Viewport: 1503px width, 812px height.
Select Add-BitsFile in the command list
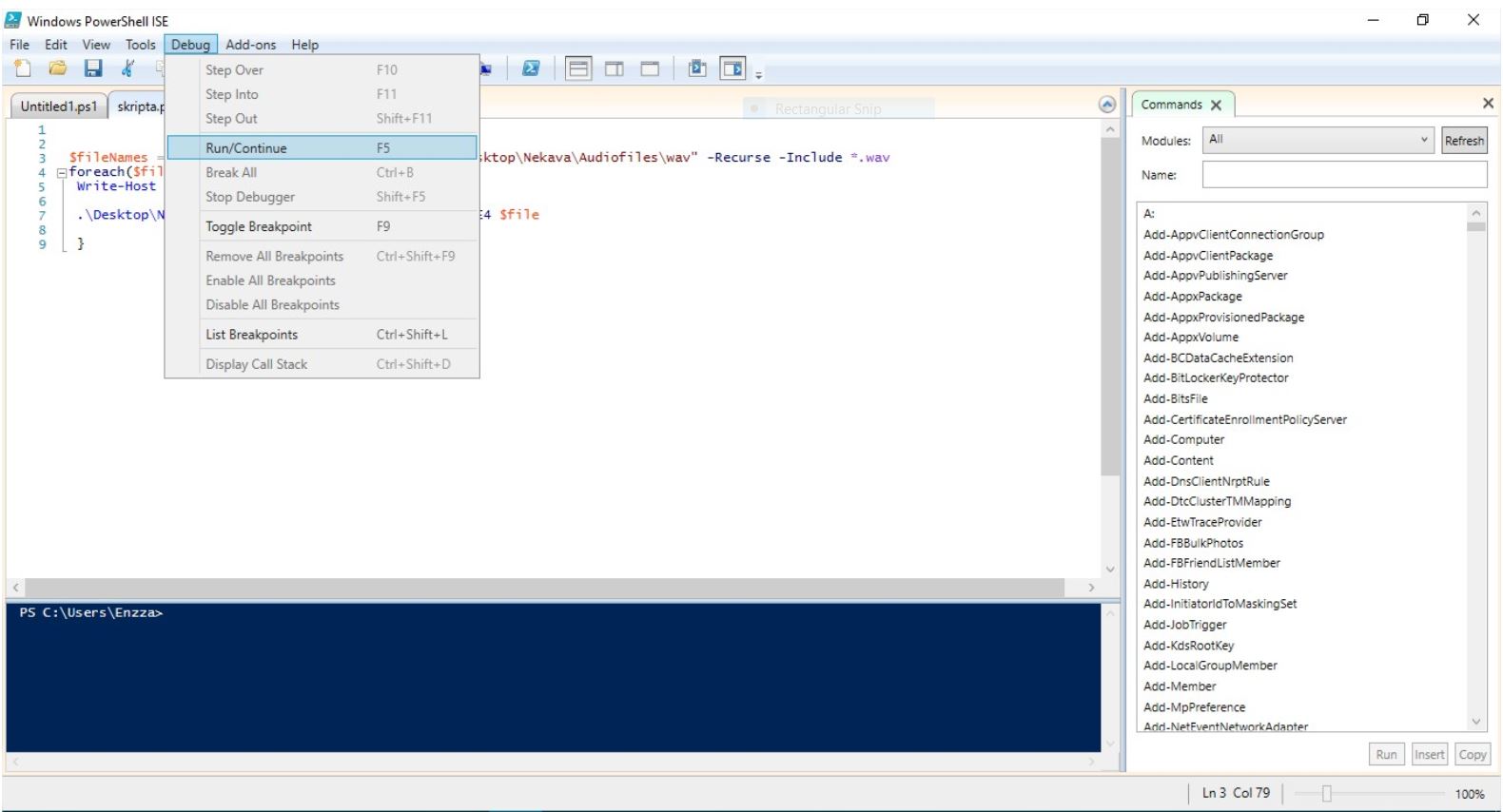coord(1176,399)
